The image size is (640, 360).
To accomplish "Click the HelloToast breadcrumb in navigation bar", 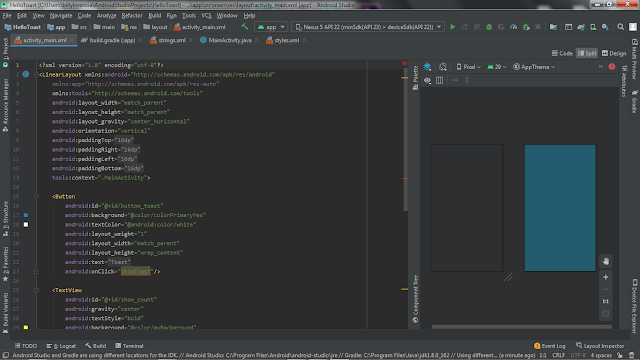I will [23, 27].
